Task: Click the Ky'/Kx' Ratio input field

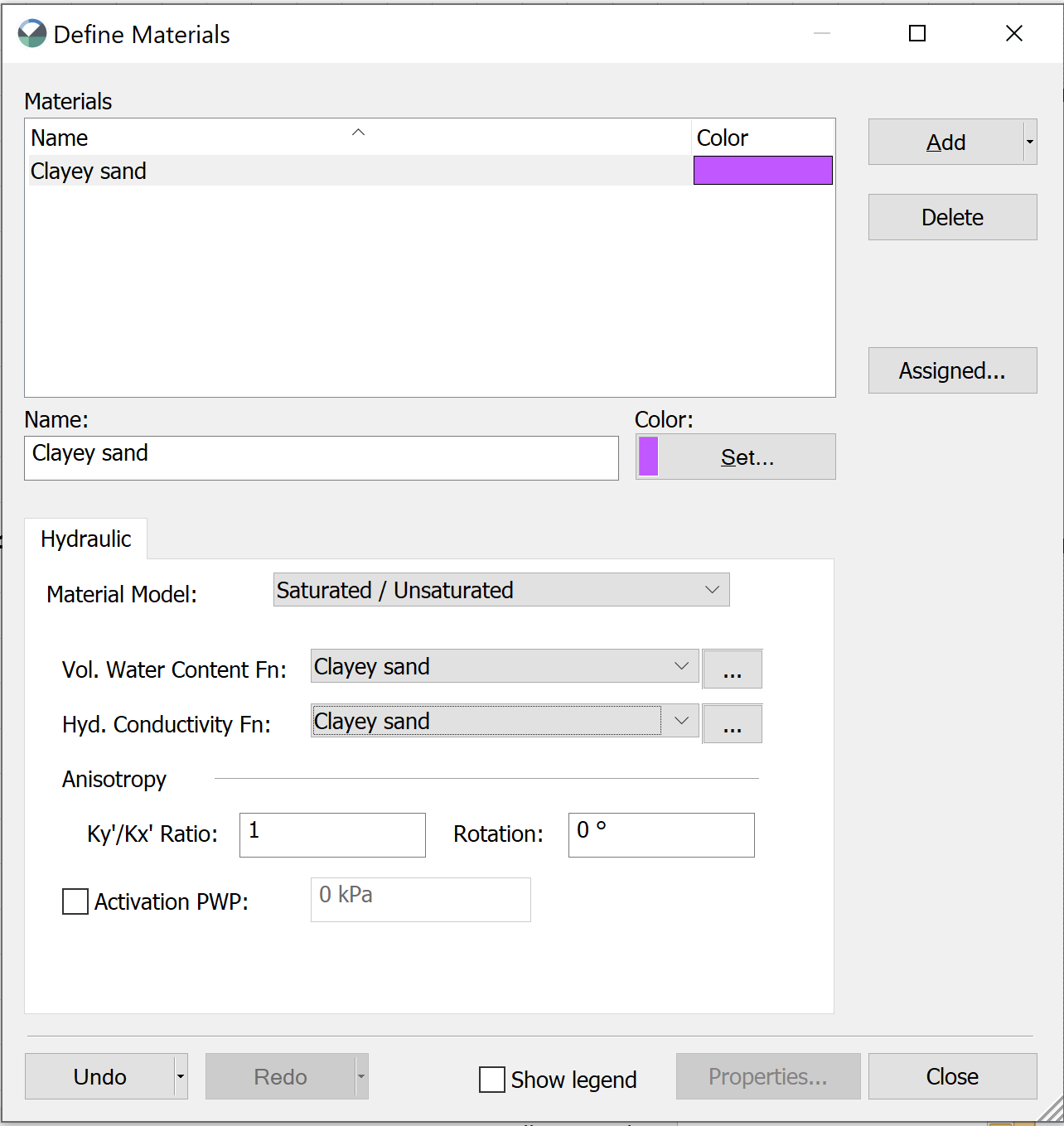Action: (x=332, y=834)
